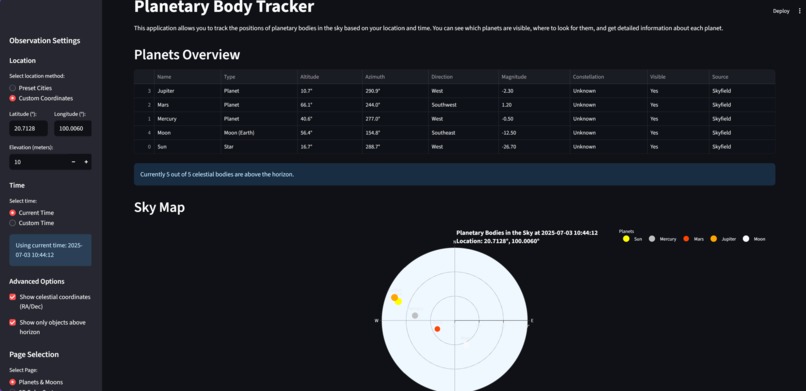This screenshot has width=806, height=391.
Task: Click the Southwest direction cell
Action: tap(464, 105)
